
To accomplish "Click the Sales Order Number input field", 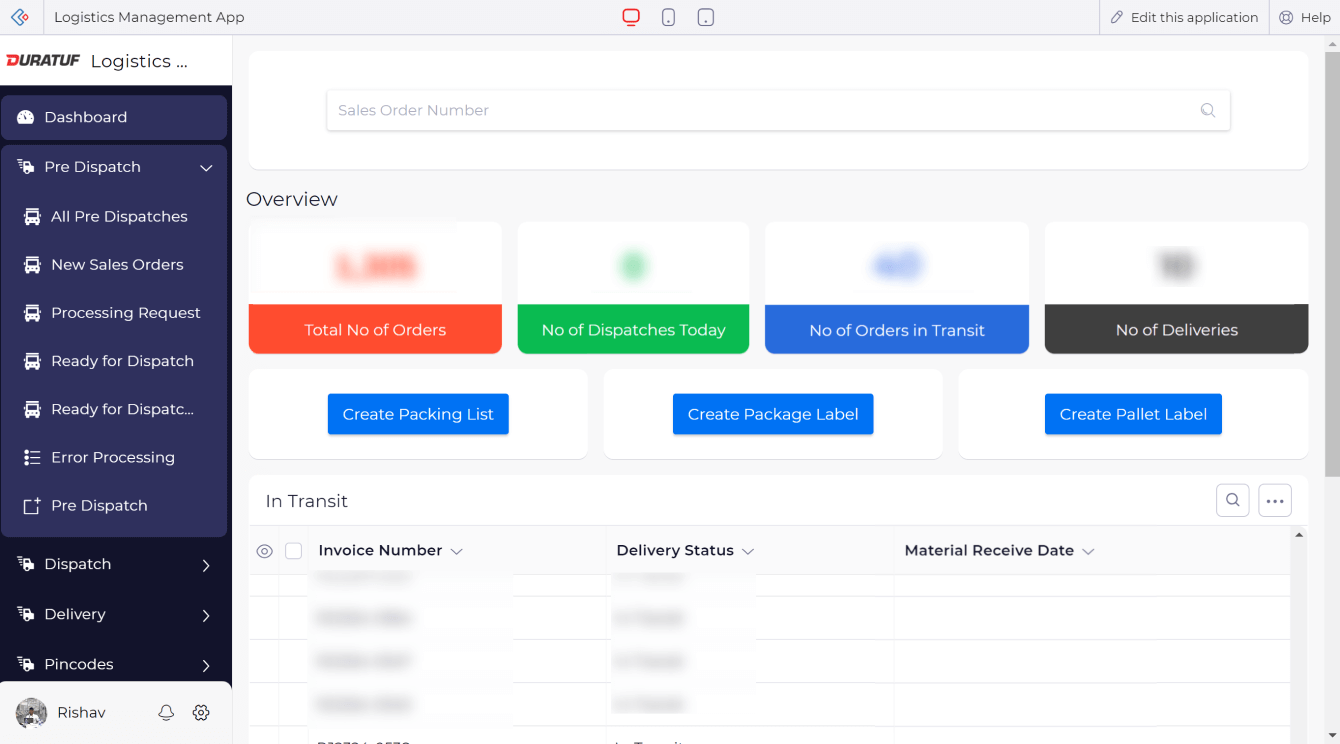I will [x=760, y=110].
